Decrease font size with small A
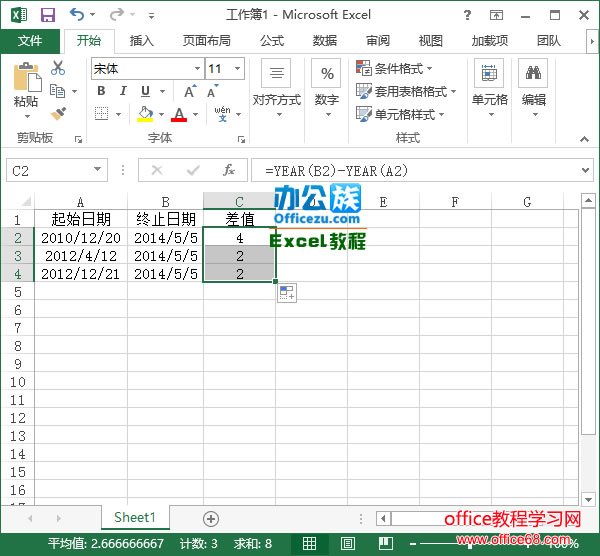Image resolution: width=600 pixels, height=556 pixels. tap(212, 91)
